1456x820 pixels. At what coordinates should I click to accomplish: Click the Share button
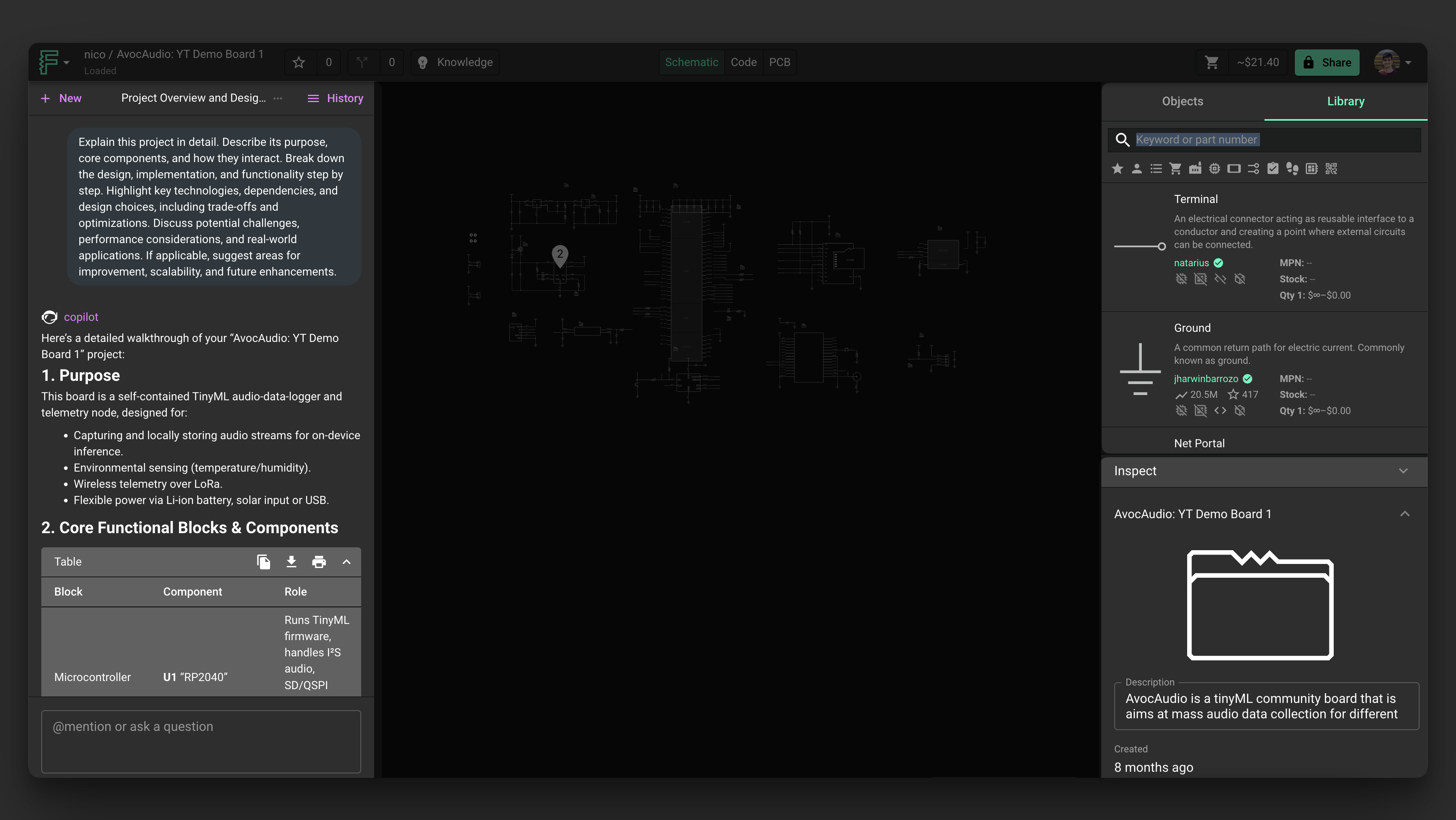(x=1327, y=62)
